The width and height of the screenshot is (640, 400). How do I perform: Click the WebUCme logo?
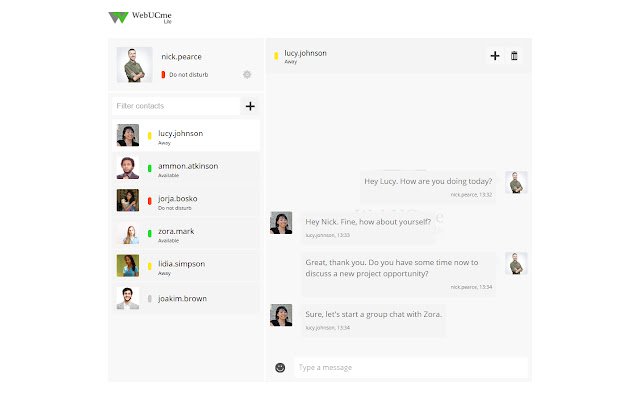(140, 17)
